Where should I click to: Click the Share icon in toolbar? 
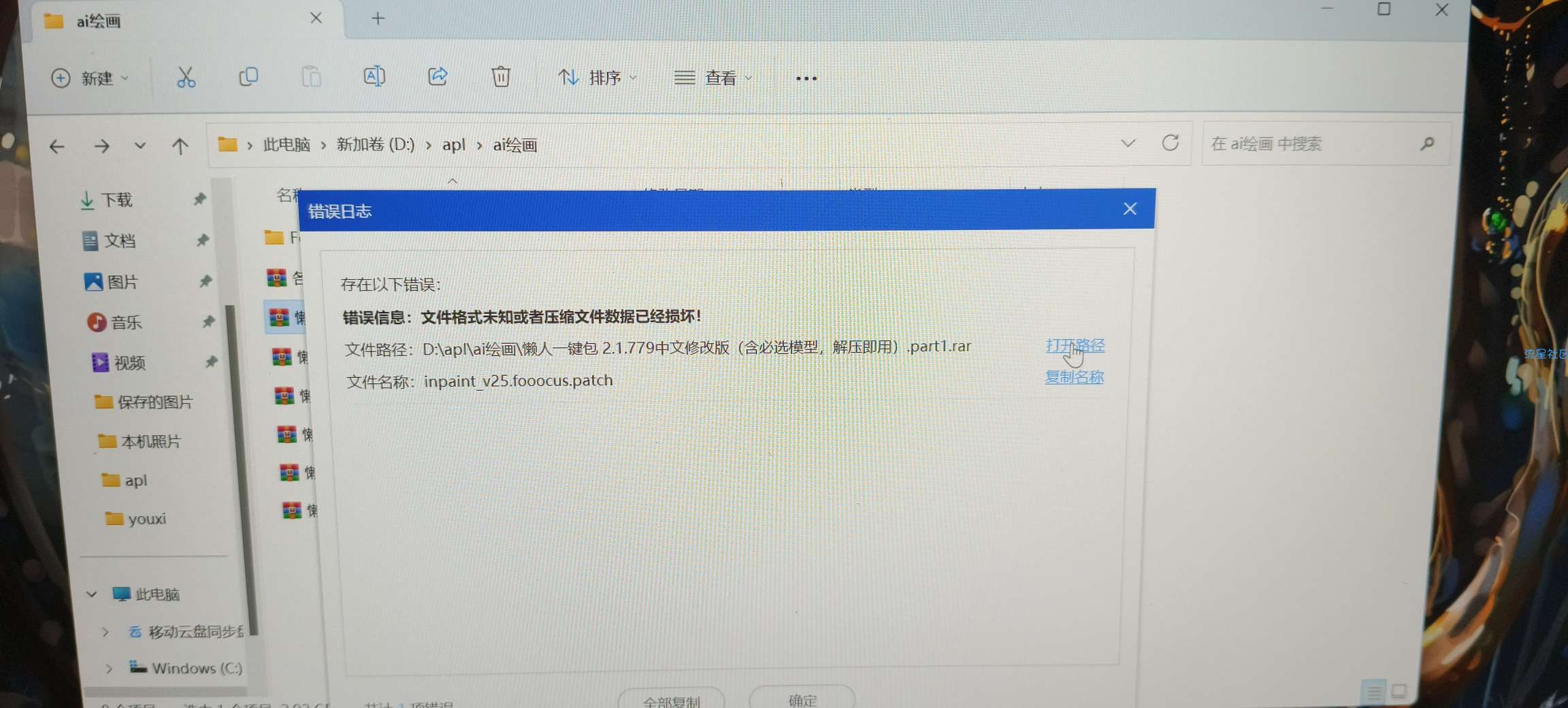pos(438,76)
